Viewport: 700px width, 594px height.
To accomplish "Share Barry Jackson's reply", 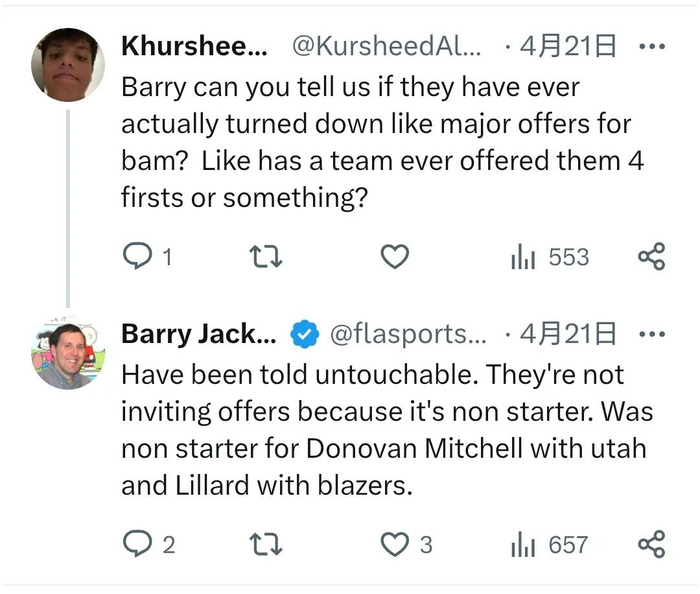I will point(651,544).
